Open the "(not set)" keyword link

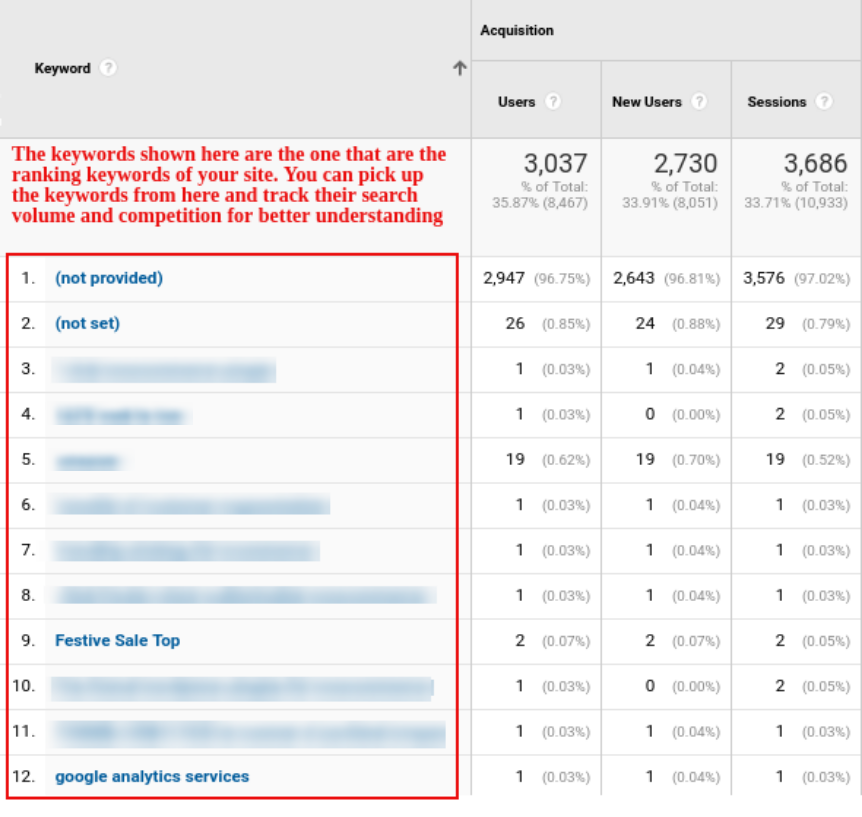[87, 323]
